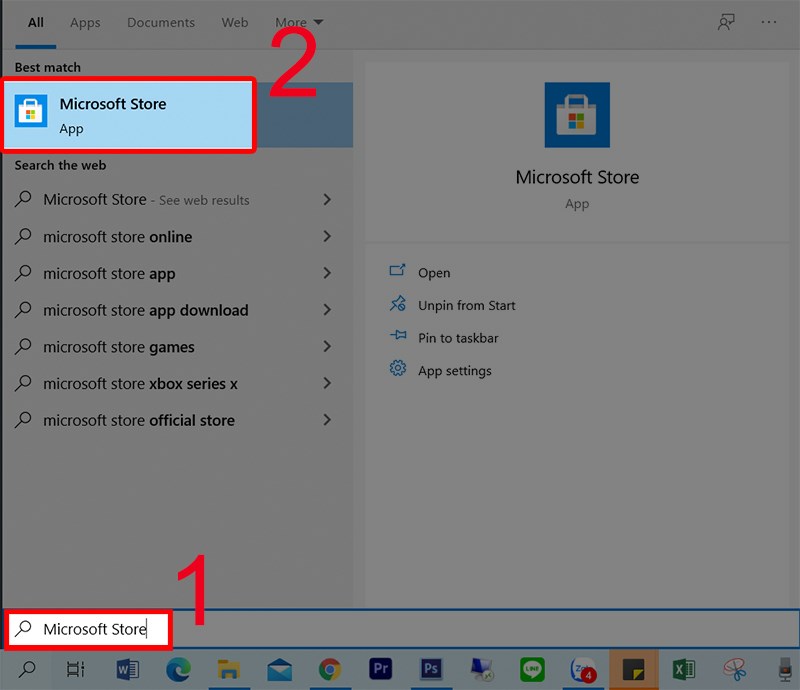This screenshot has height=690, width=800.
Task: Switch to the Documents tab
Action: [x=161, y=22]
